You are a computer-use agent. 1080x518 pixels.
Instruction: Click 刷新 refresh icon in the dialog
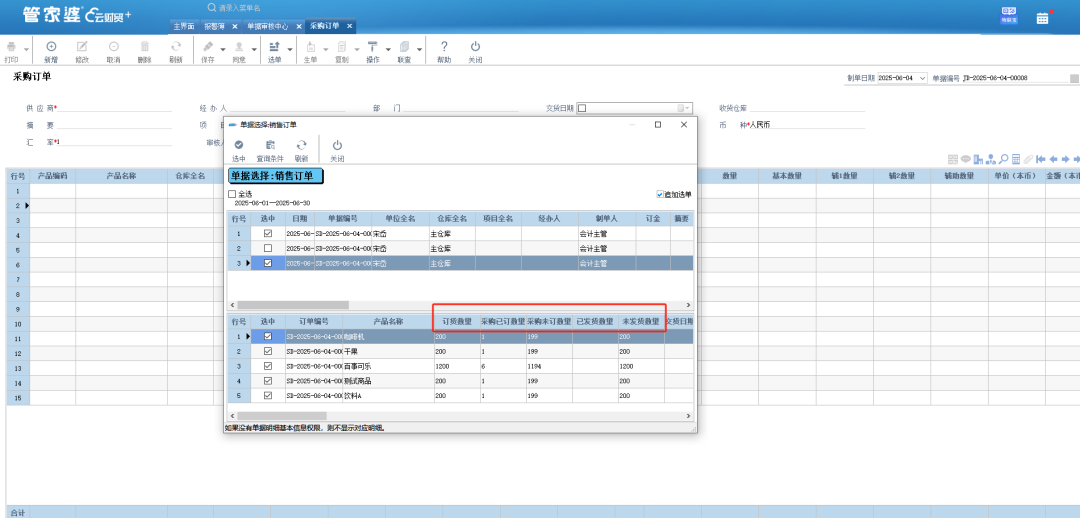click(301, 146)
